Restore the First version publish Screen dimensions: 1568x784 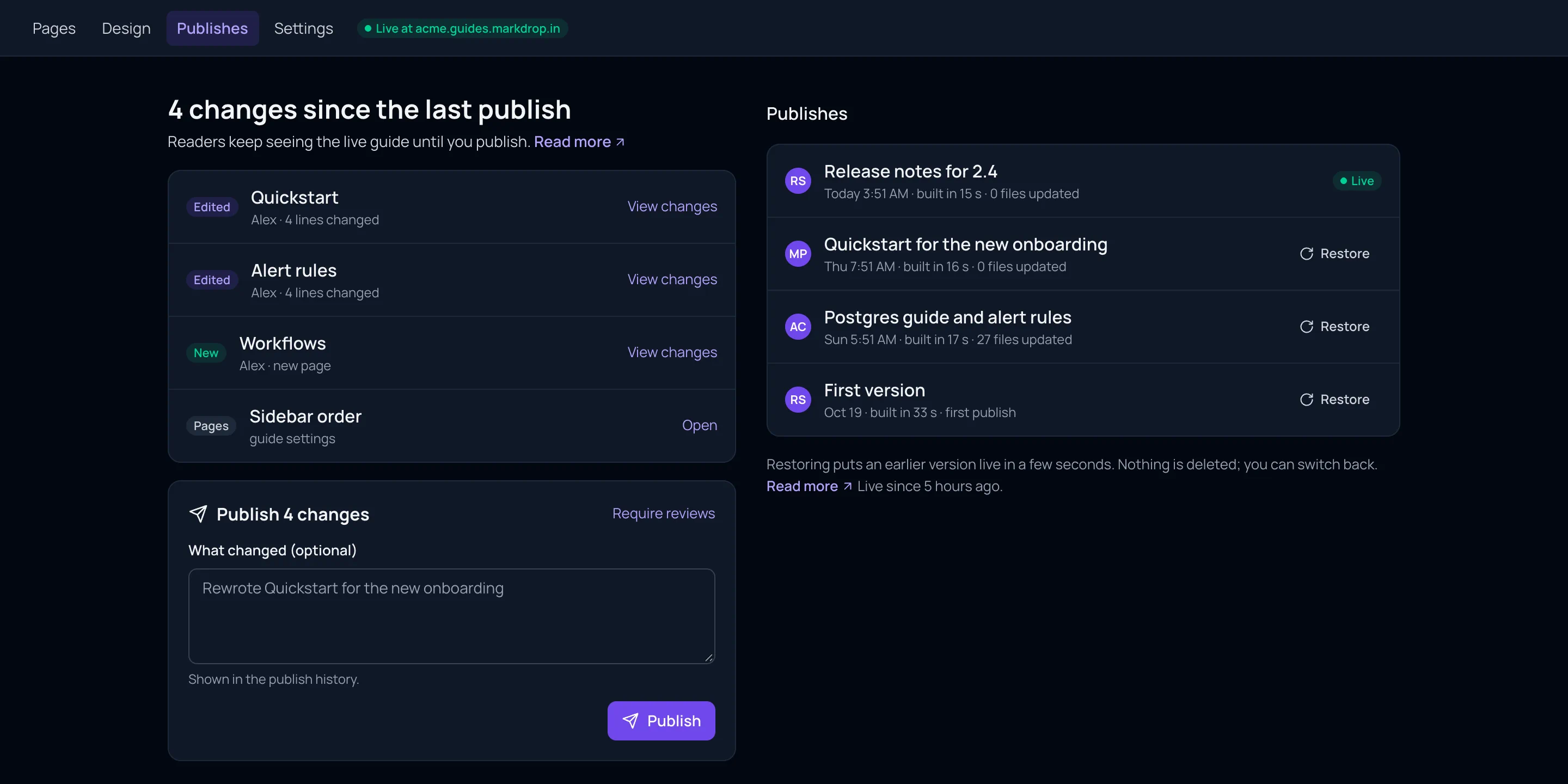(x=1334, y=400)
